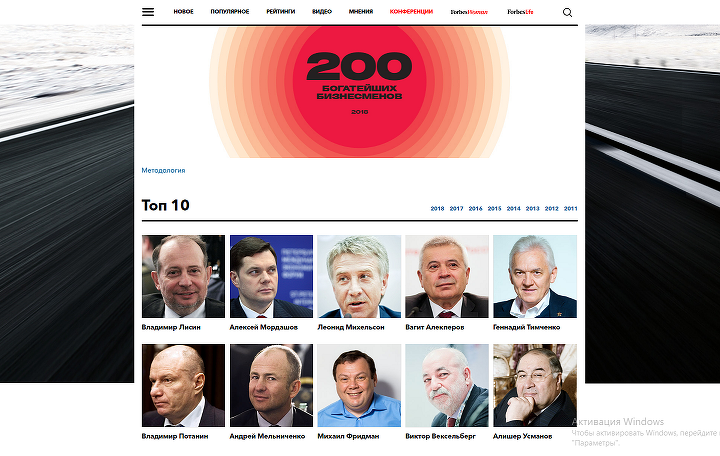
Task: Select the Рейтинги menu item
Action: [281, 11]
